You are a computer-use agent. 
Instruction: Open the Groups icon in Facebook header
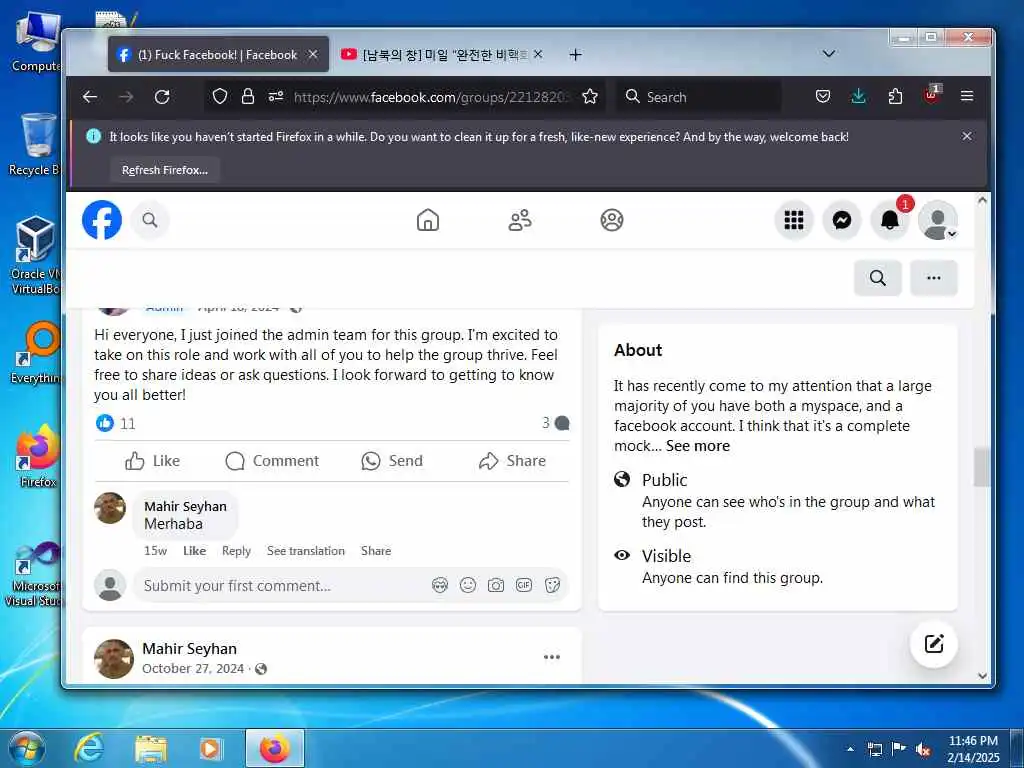(x=612, y=220)
